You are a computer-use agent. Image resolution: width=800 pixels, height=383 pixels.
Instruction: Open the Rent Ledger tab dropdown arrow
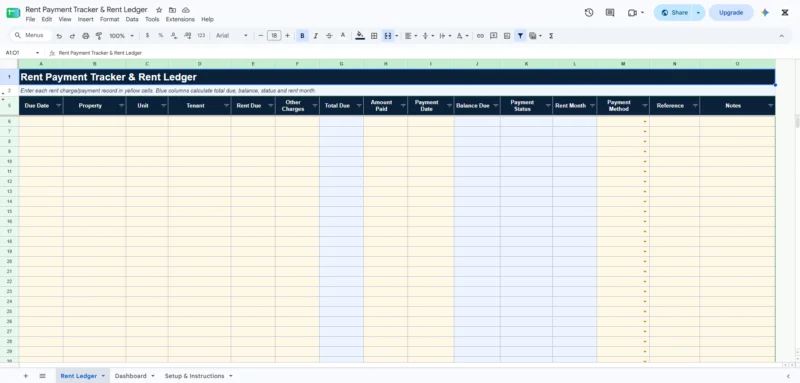pyautogui.click(x=103, y=376)
